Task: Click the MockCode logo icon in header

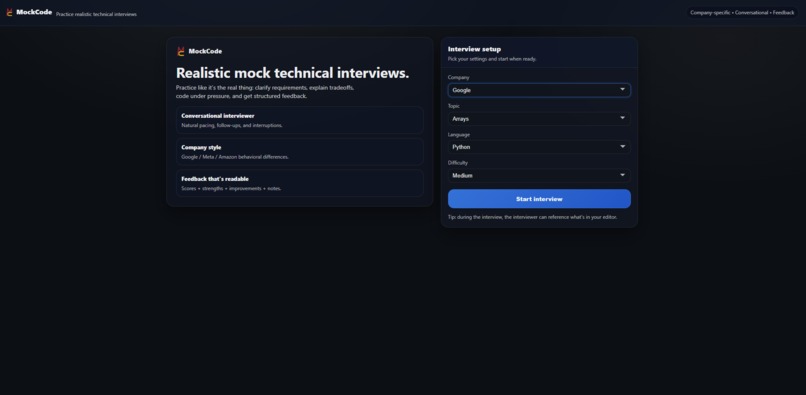Action: point(9,12)
